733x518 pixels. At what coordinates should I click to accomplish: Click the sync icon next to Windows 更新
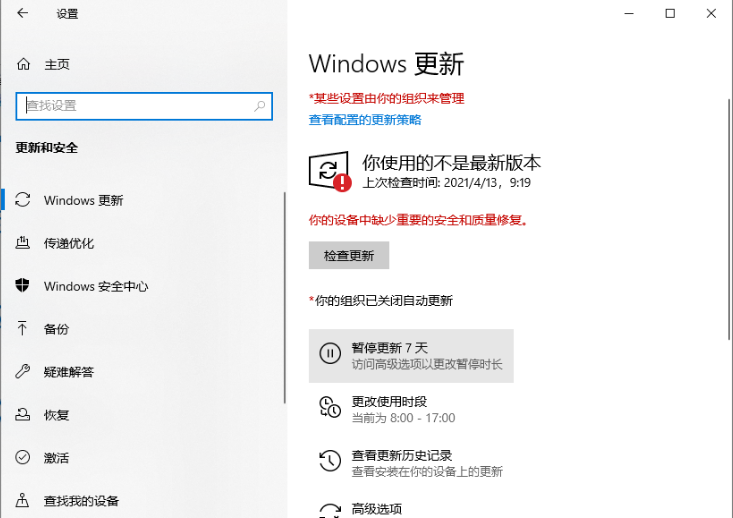pos(22,200)
